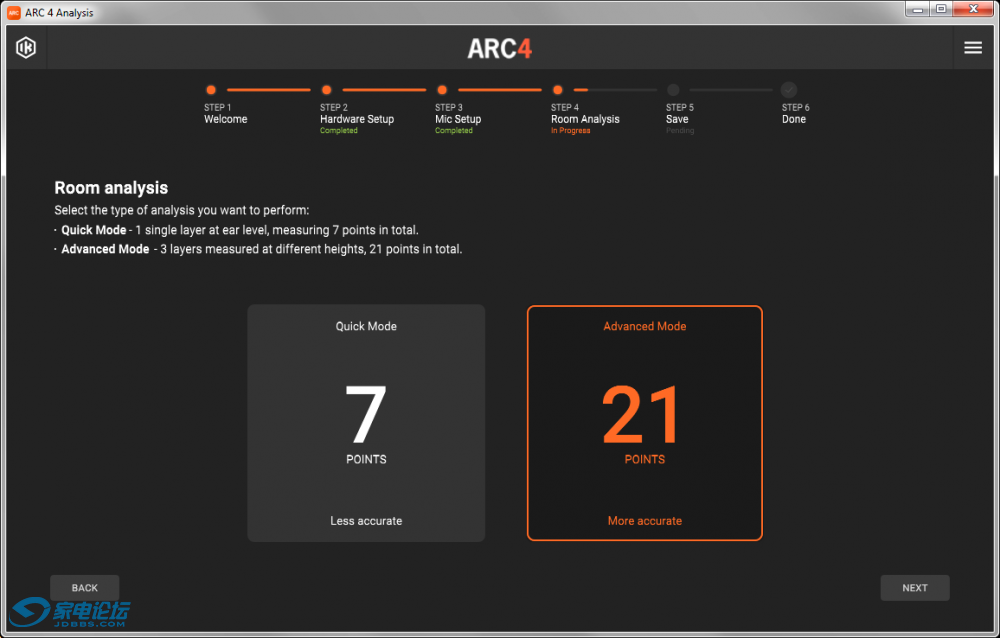Minimize the ARC 4 Analysis window
This screenshot has width=1000, height=638.
coord(919,9)
